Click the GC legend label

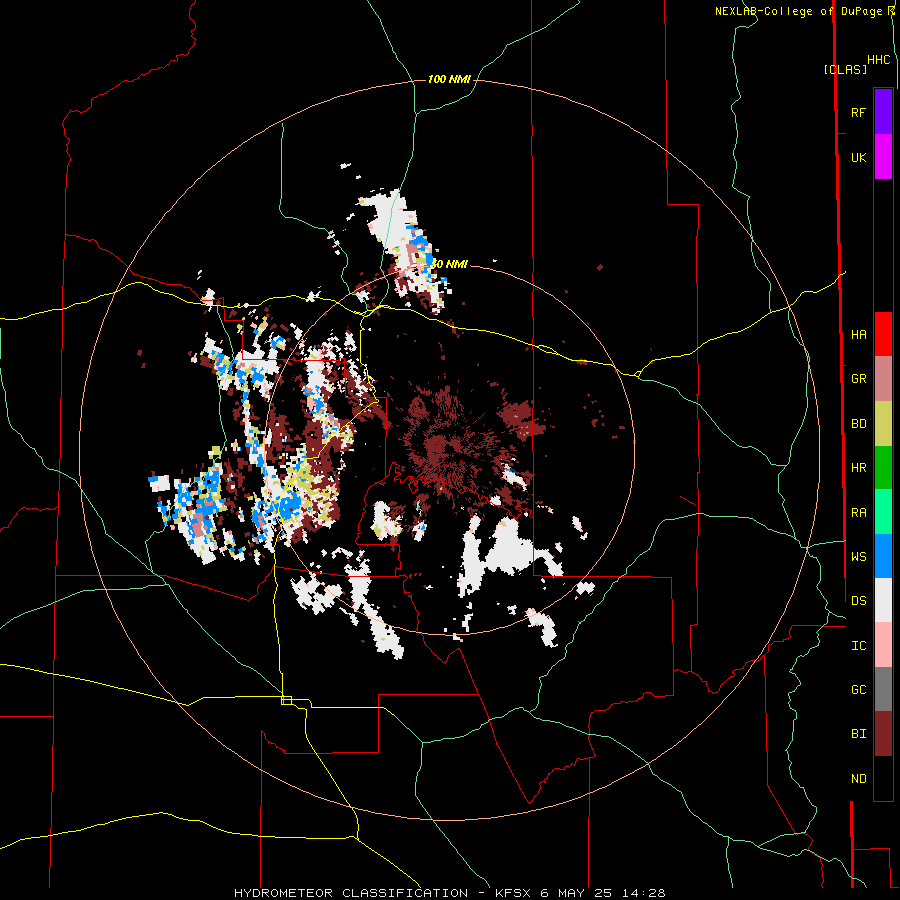[858, 690]
